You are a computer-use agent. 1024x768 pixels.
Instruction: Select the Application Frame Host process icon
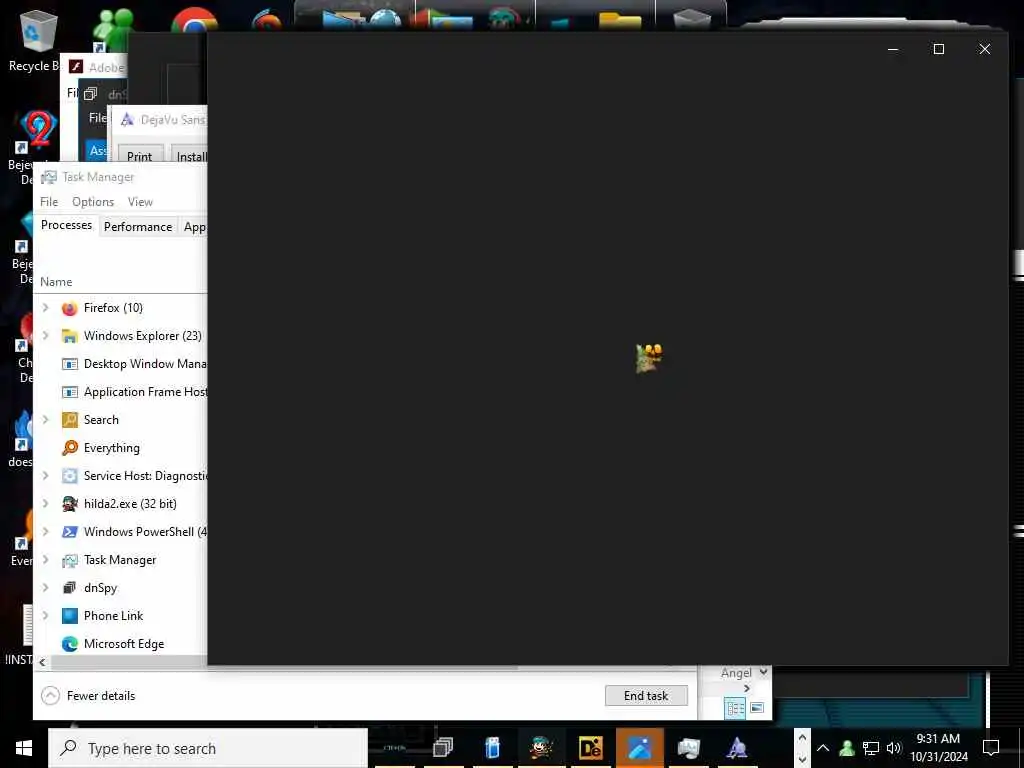tap(69, 392)
